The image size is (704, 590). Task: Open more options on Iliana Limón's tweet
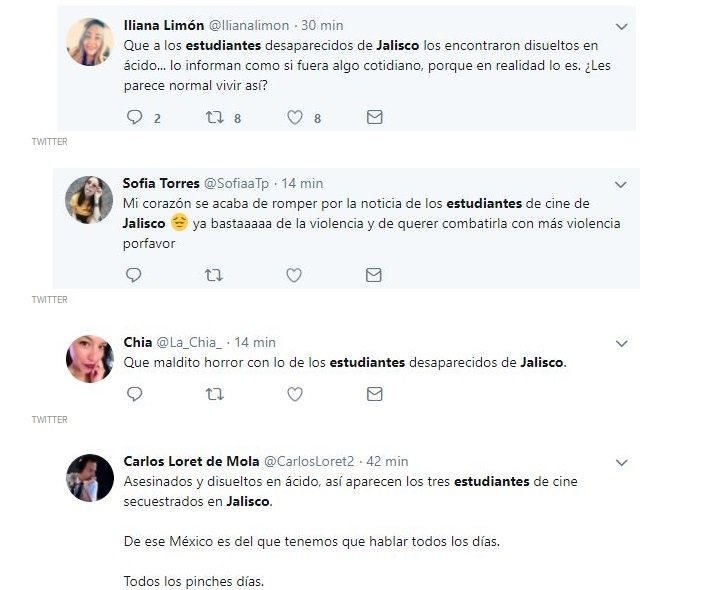tap(622, 26)
